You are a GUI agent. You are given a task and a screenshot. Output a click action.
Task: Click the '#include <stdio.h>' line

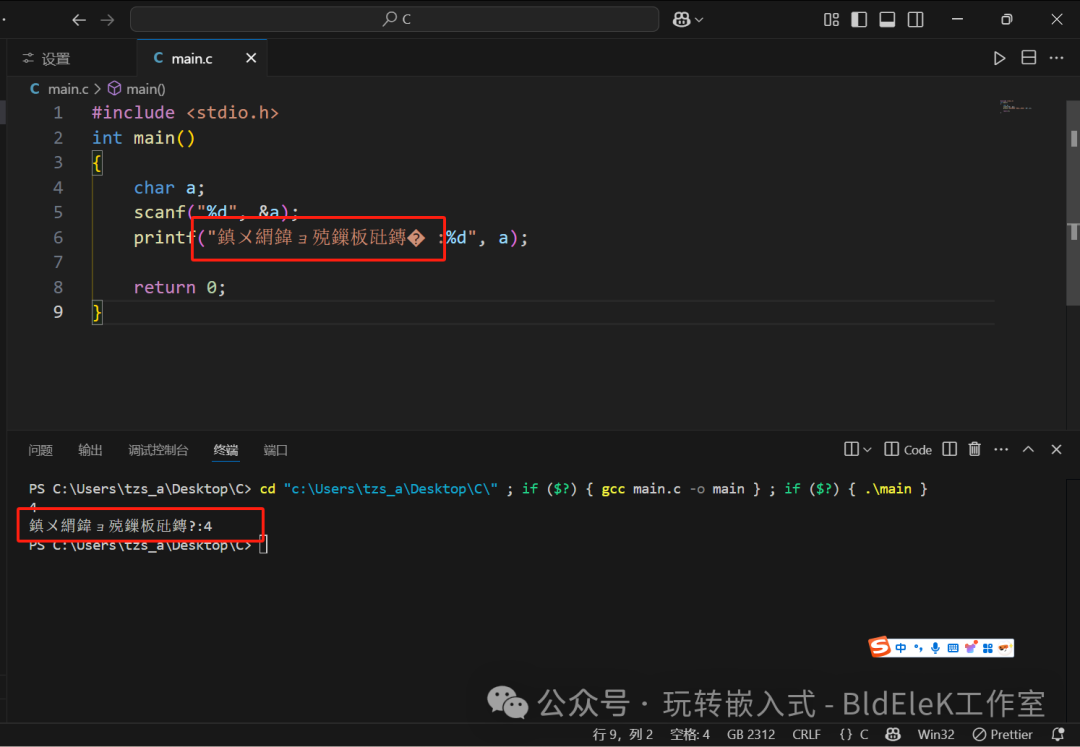point(185,113)
